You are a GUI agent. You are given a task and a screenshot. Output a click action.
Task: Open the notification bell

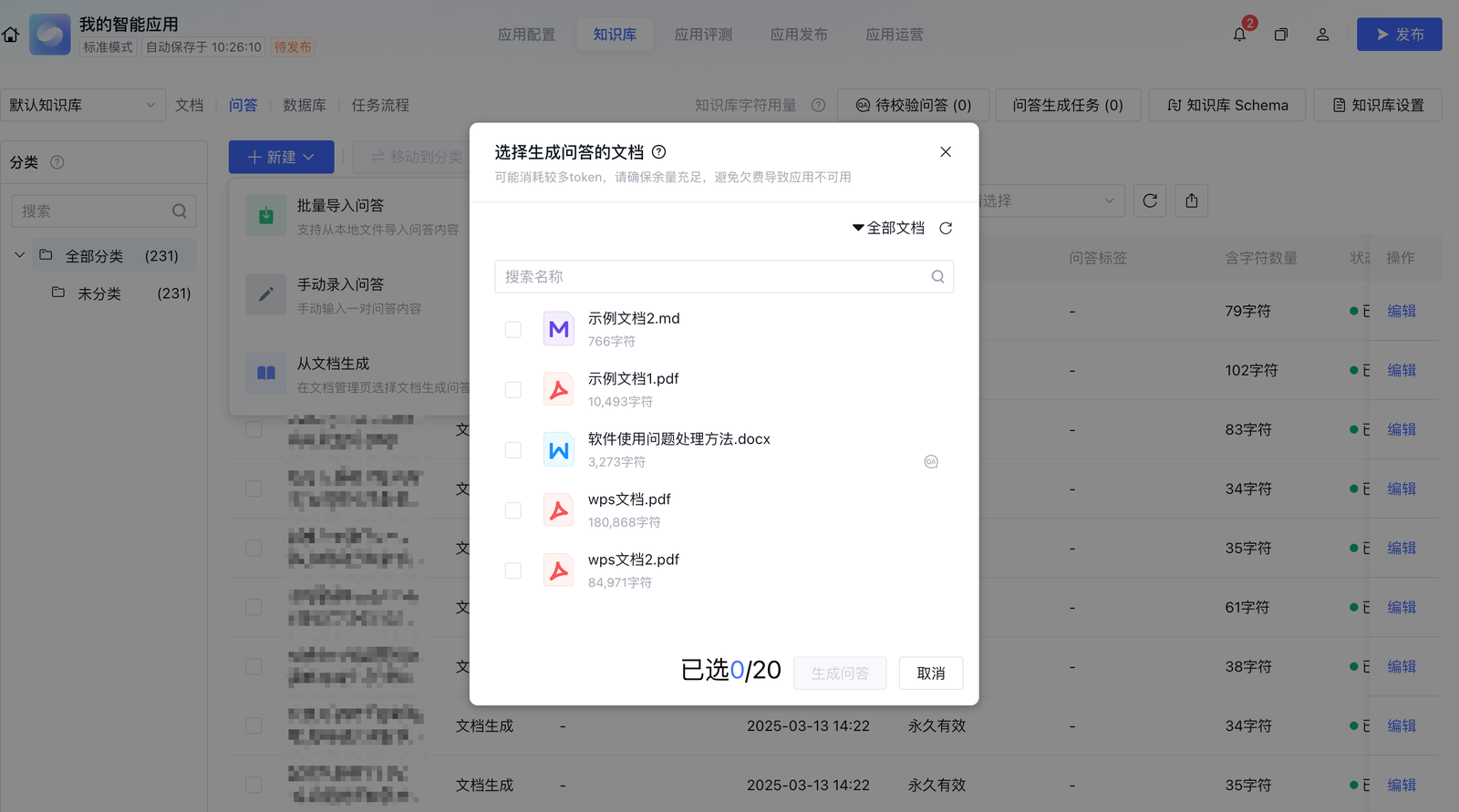pos(1239,35)
